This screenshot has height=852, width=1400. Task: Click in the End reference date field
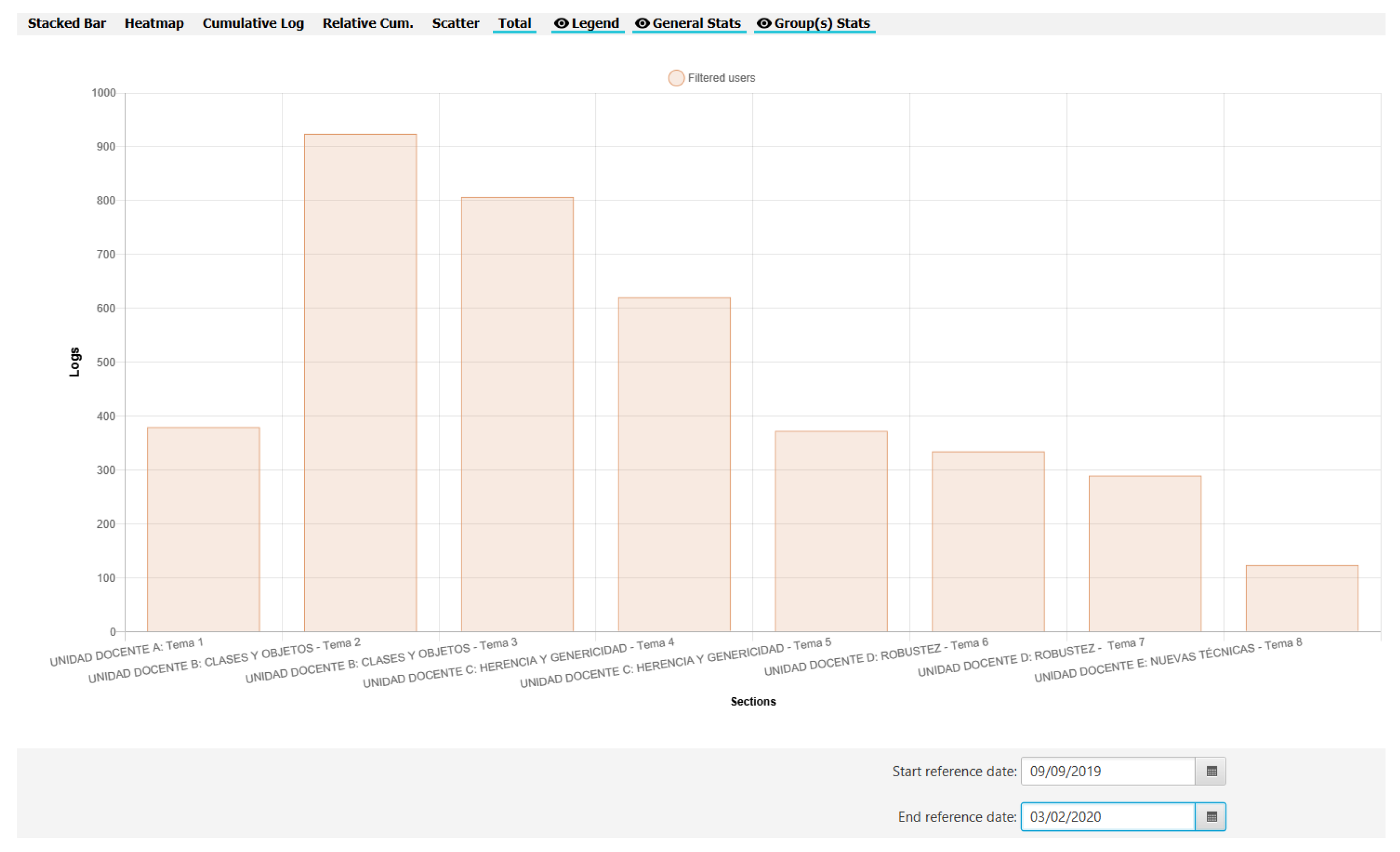1107,817
